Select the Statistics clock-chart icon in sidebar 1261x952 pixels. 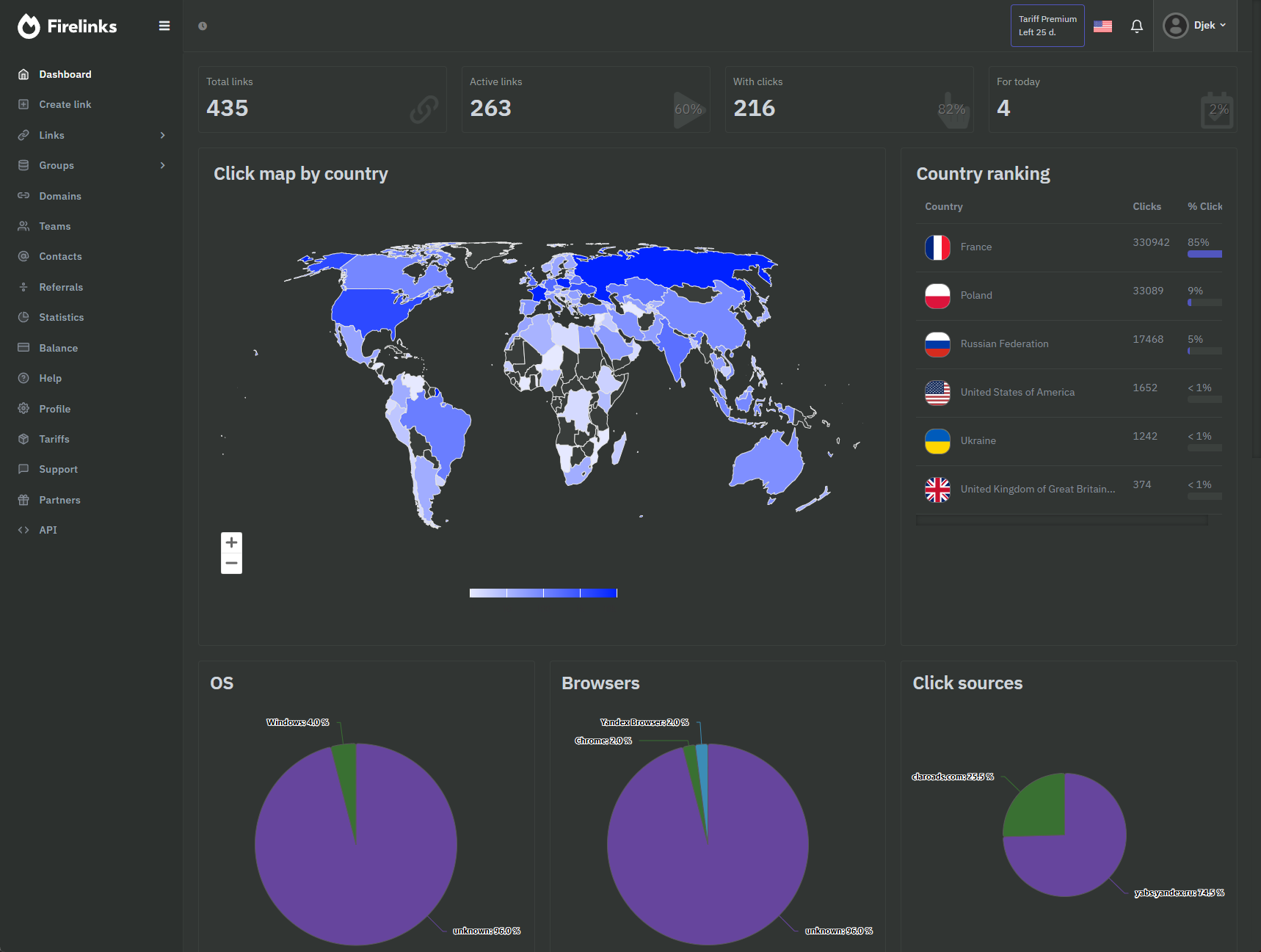point(23,317)
